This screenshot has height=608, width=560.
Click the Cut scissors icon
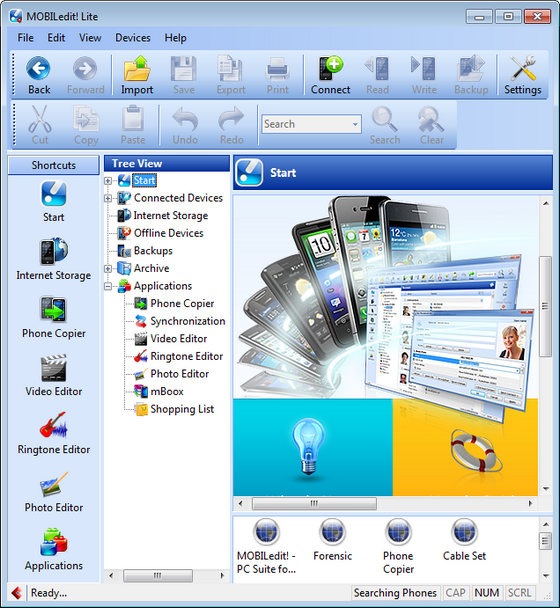[40, 119]
